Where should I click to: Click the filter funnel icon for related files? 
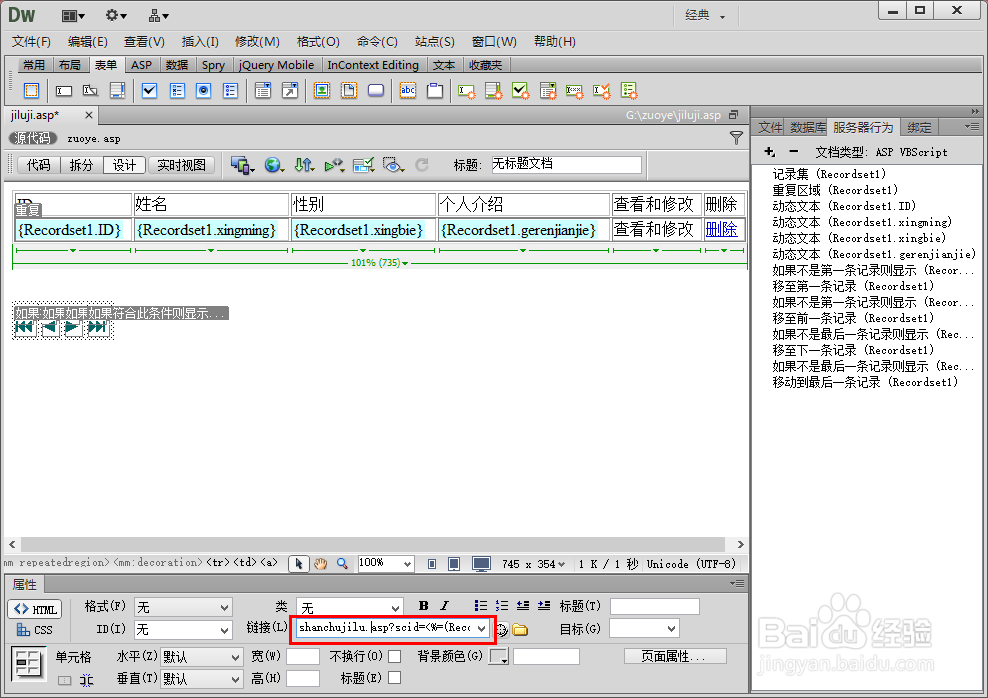point(736,138)
